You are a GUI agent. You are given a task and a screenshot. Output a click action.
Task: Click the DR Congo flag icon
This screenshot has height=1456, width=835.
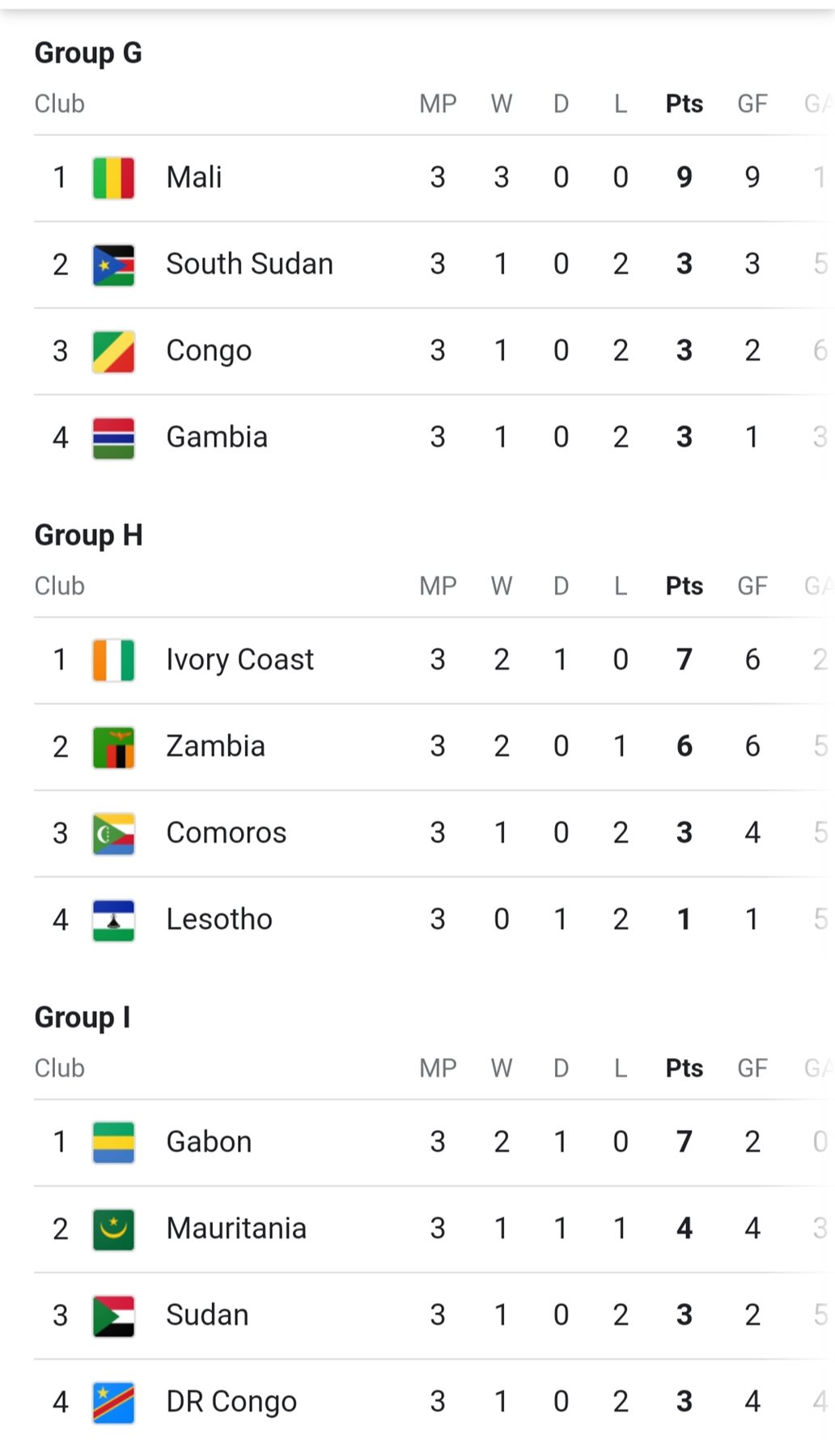coord(113,1402)
